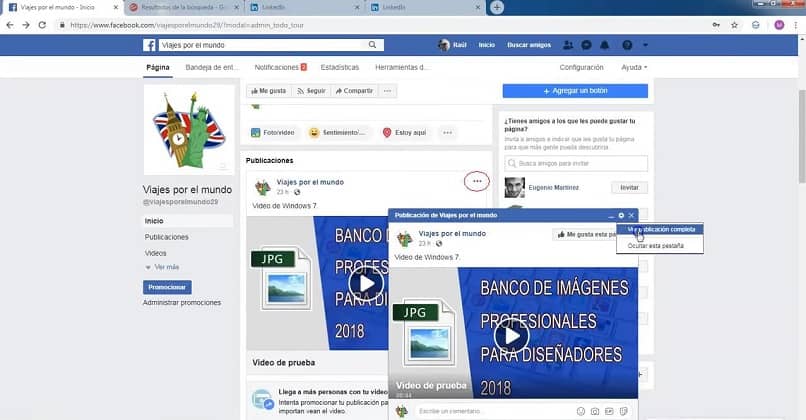This screenshot has height=420, width=806.
Task: Click the search magnifier in Facebook bar
Action: (372, 45)
